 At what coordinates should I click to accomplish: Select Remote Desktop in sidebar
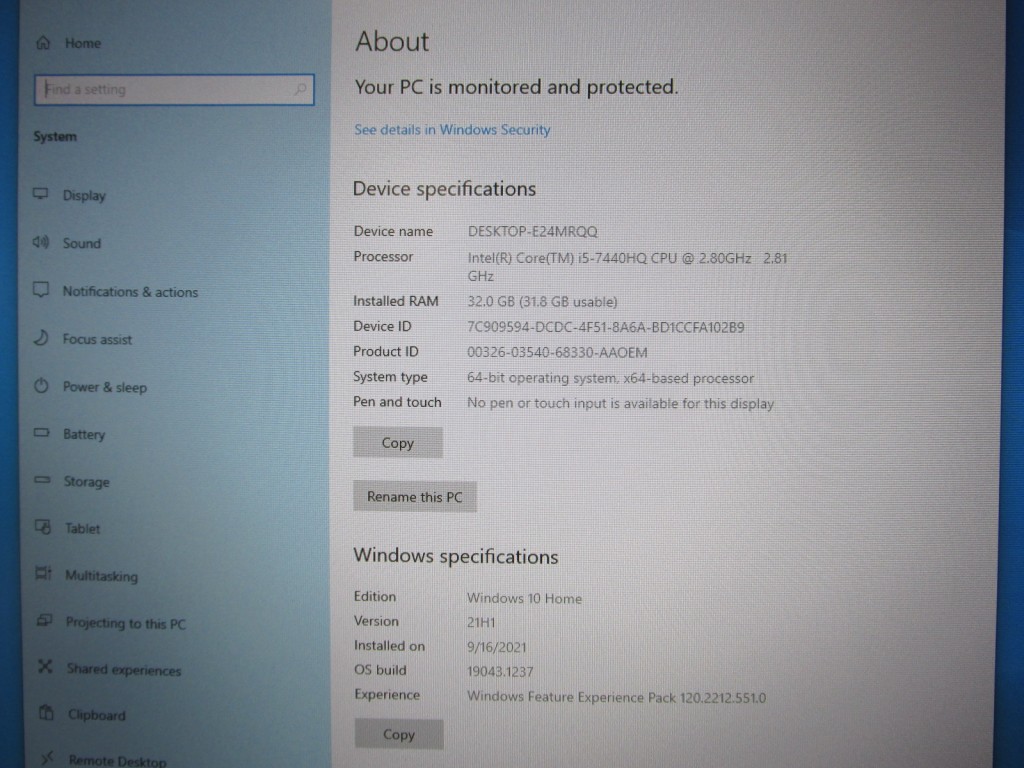117,761
